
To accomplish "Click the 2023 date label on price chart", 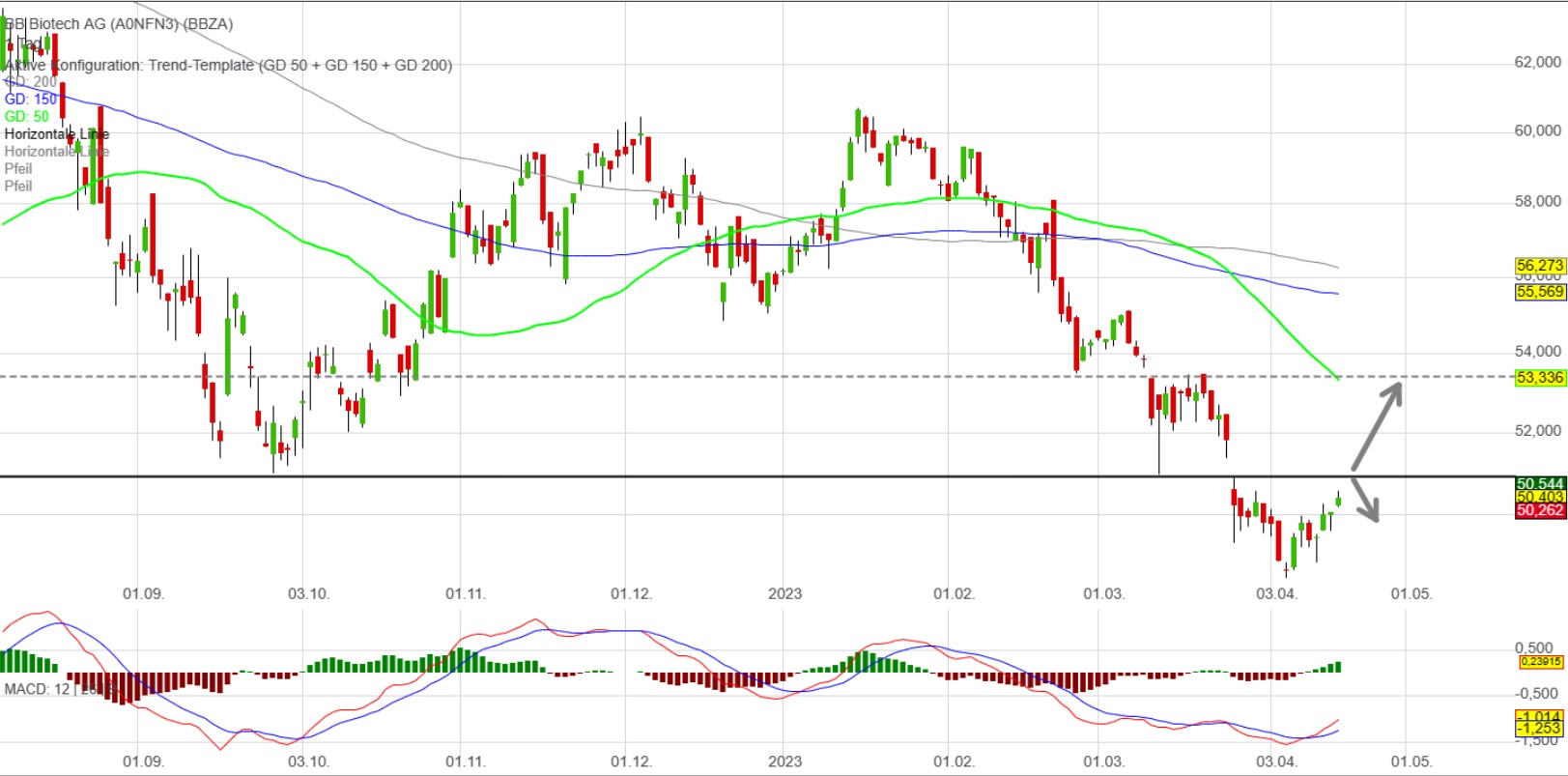I will 784,593.
